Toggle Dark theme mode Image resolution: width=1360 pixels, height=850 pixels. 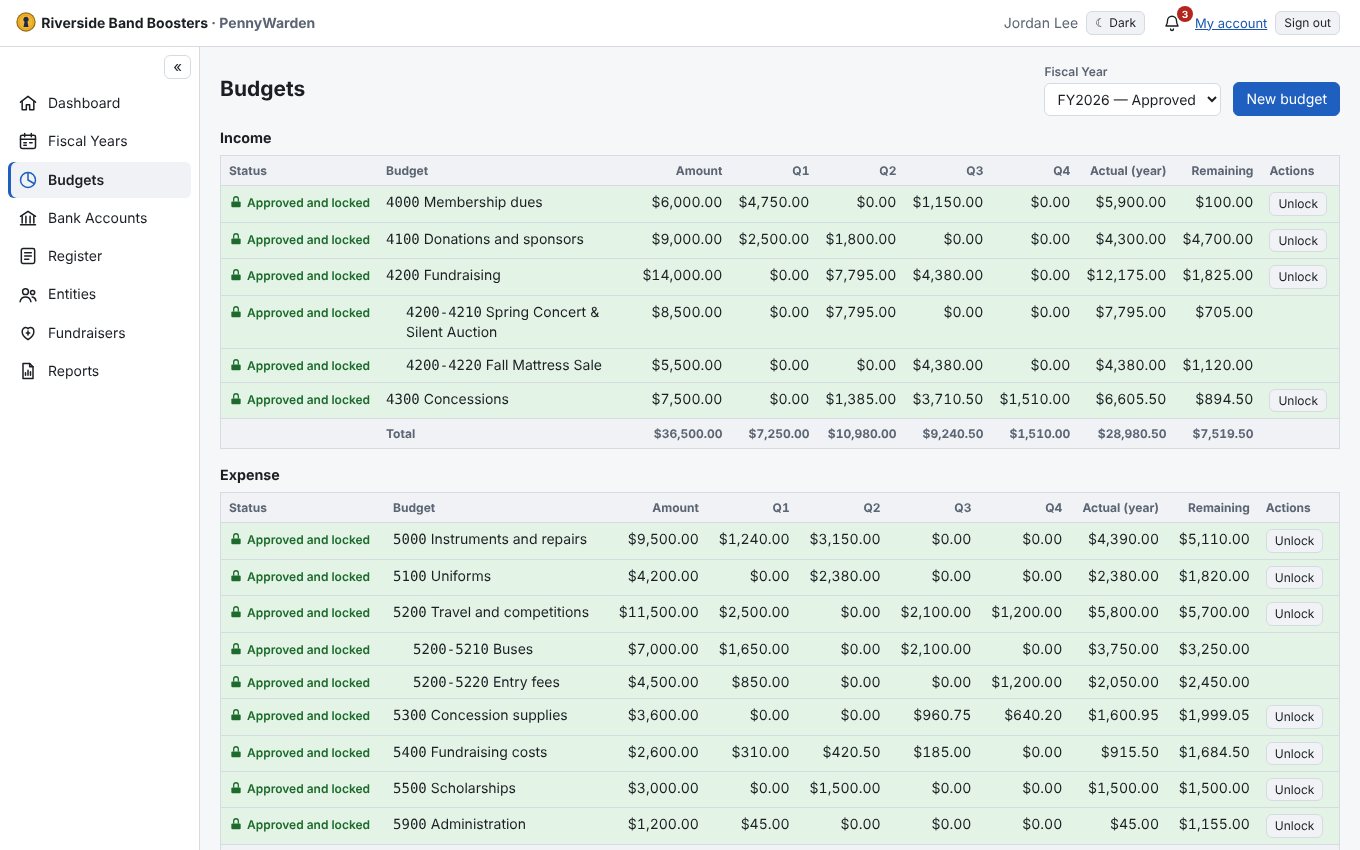(x=1115, y=23)
